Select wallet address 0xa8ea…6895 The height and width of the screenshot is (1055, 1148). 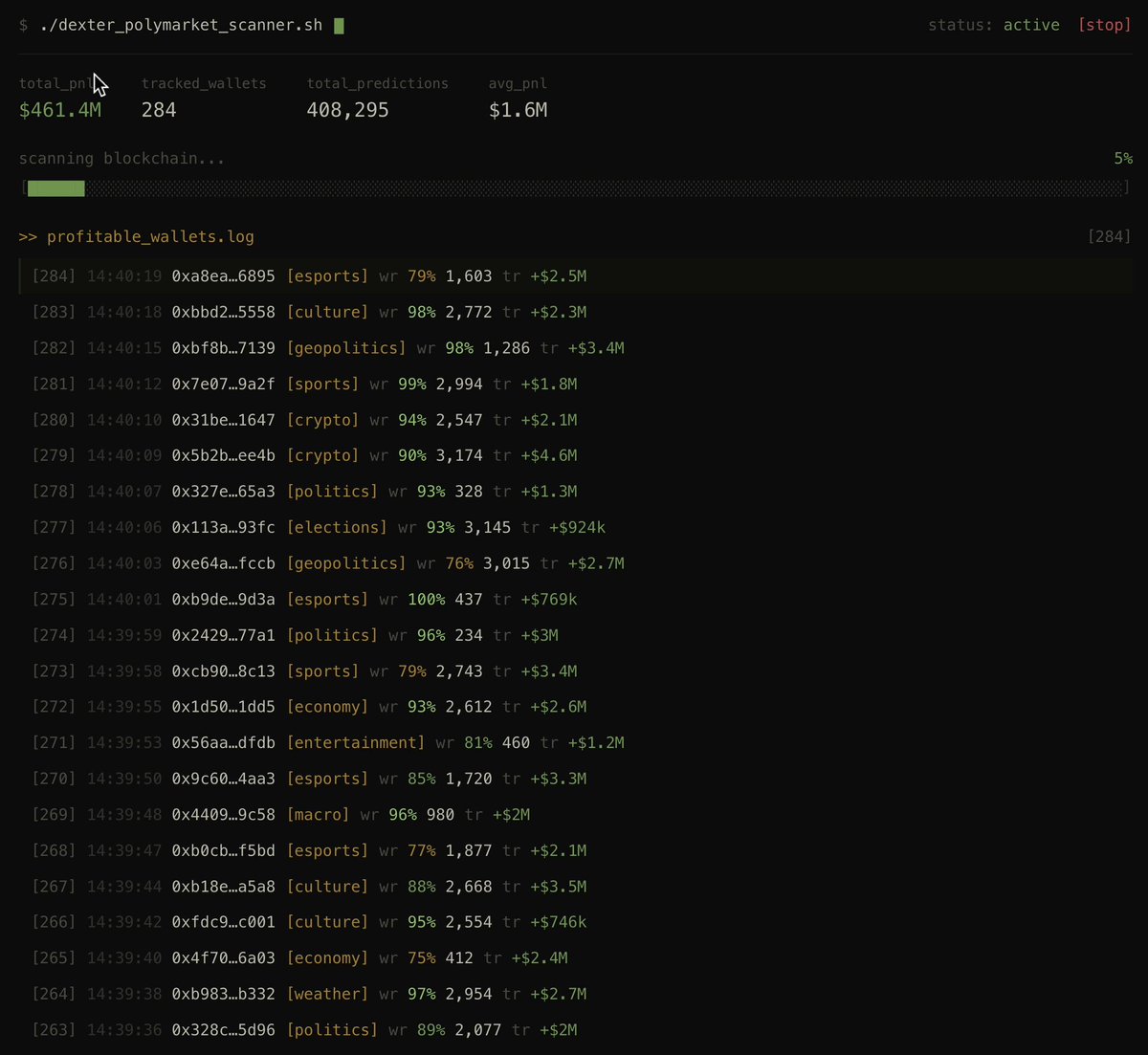click(x=224, y=276)
